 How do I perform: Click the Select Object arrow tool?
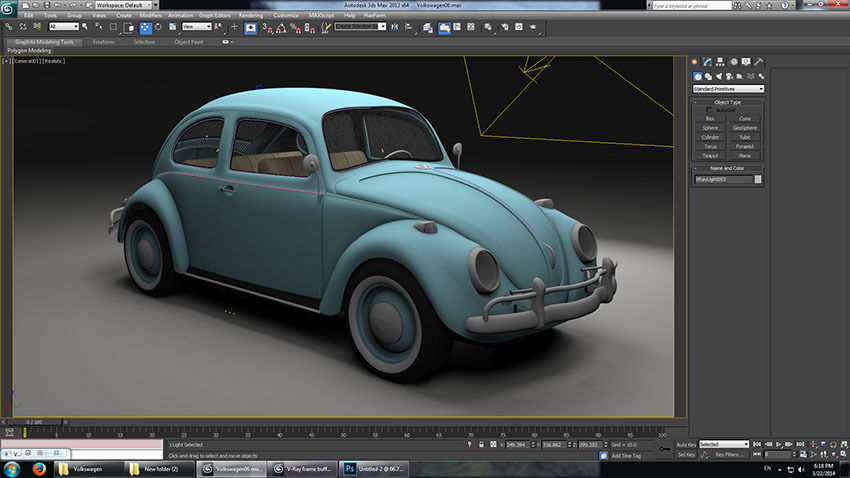(x=85, y=27)
